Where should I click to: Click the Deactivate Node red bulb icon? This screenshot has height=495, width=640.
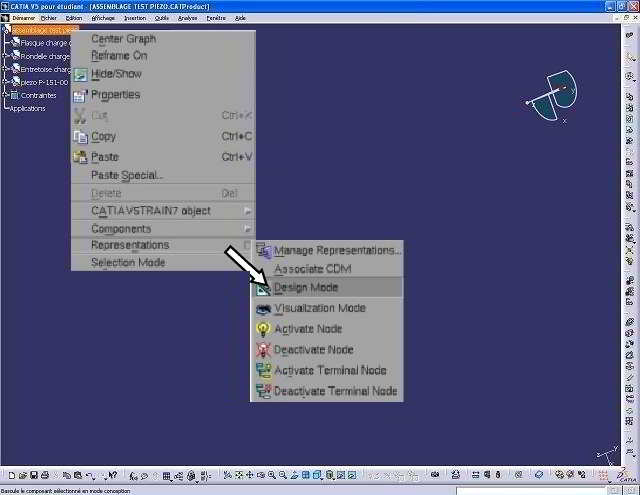[x=263, y=350]
